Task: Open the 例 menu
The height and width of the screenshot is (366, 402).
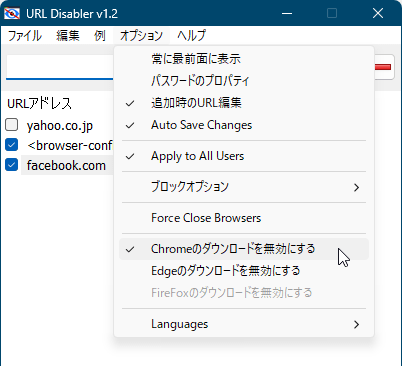Action: click(100, 35)
